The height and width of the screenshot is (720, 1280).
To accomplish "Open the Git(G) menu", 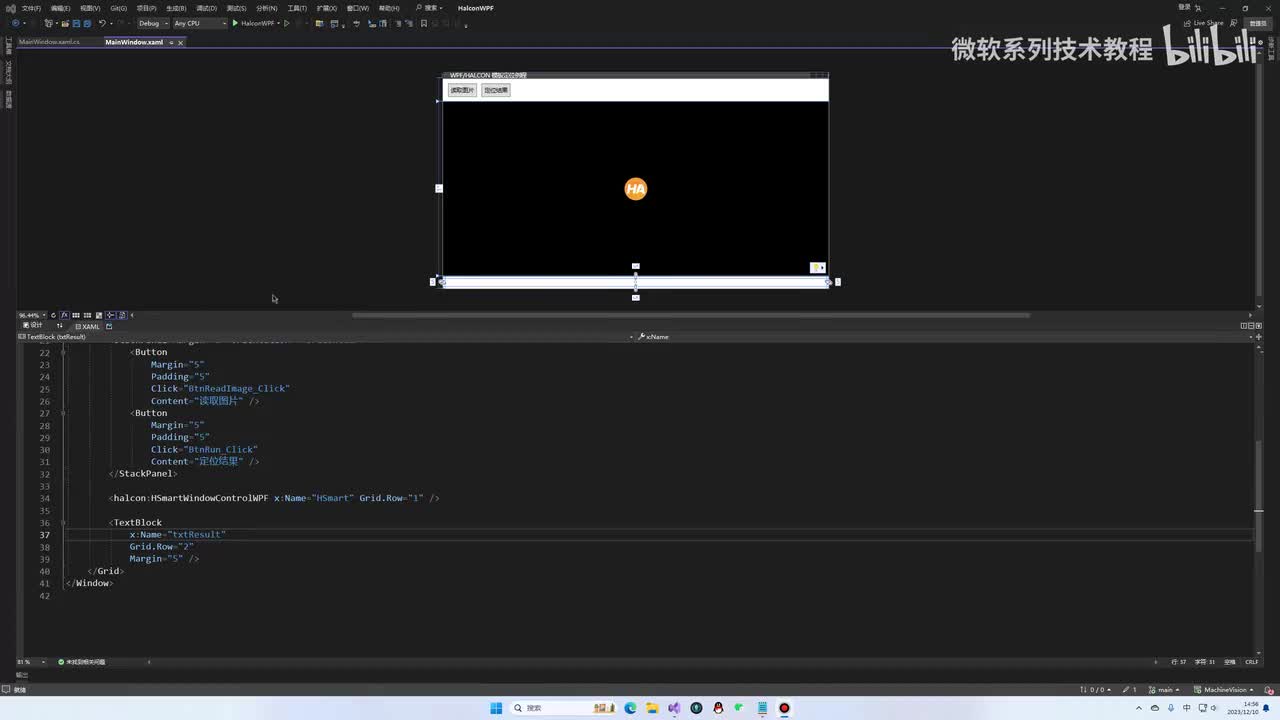I will coord(119,8).
